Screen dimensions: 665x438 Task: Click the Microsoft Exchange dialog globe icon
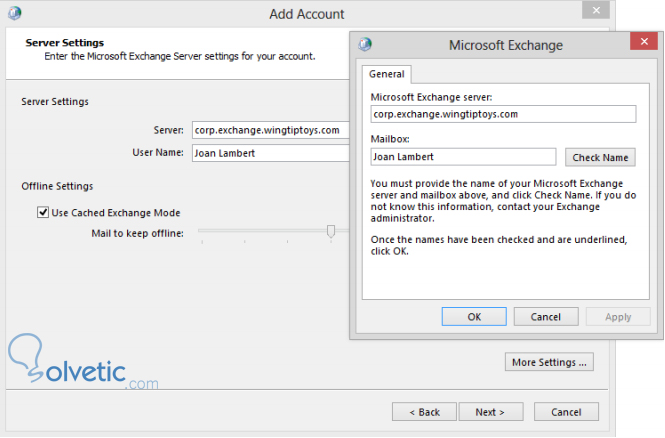pyautogui.click(x=365, y=45)
